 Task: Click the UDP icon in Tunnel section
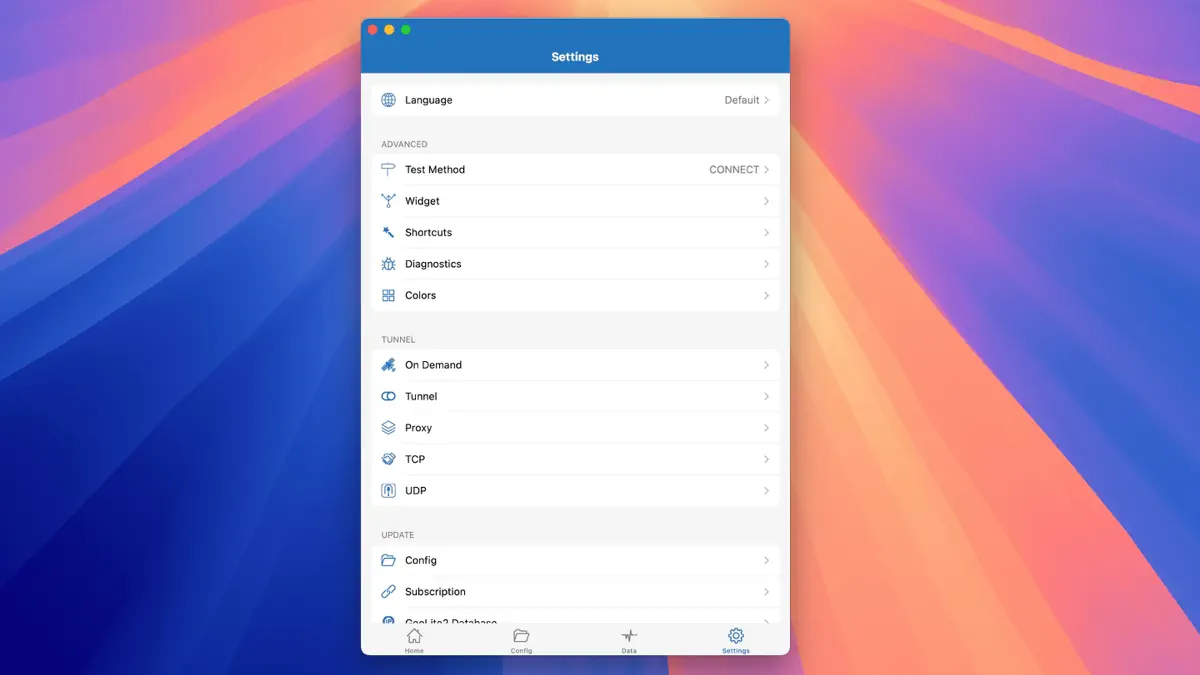pos(388,491)
